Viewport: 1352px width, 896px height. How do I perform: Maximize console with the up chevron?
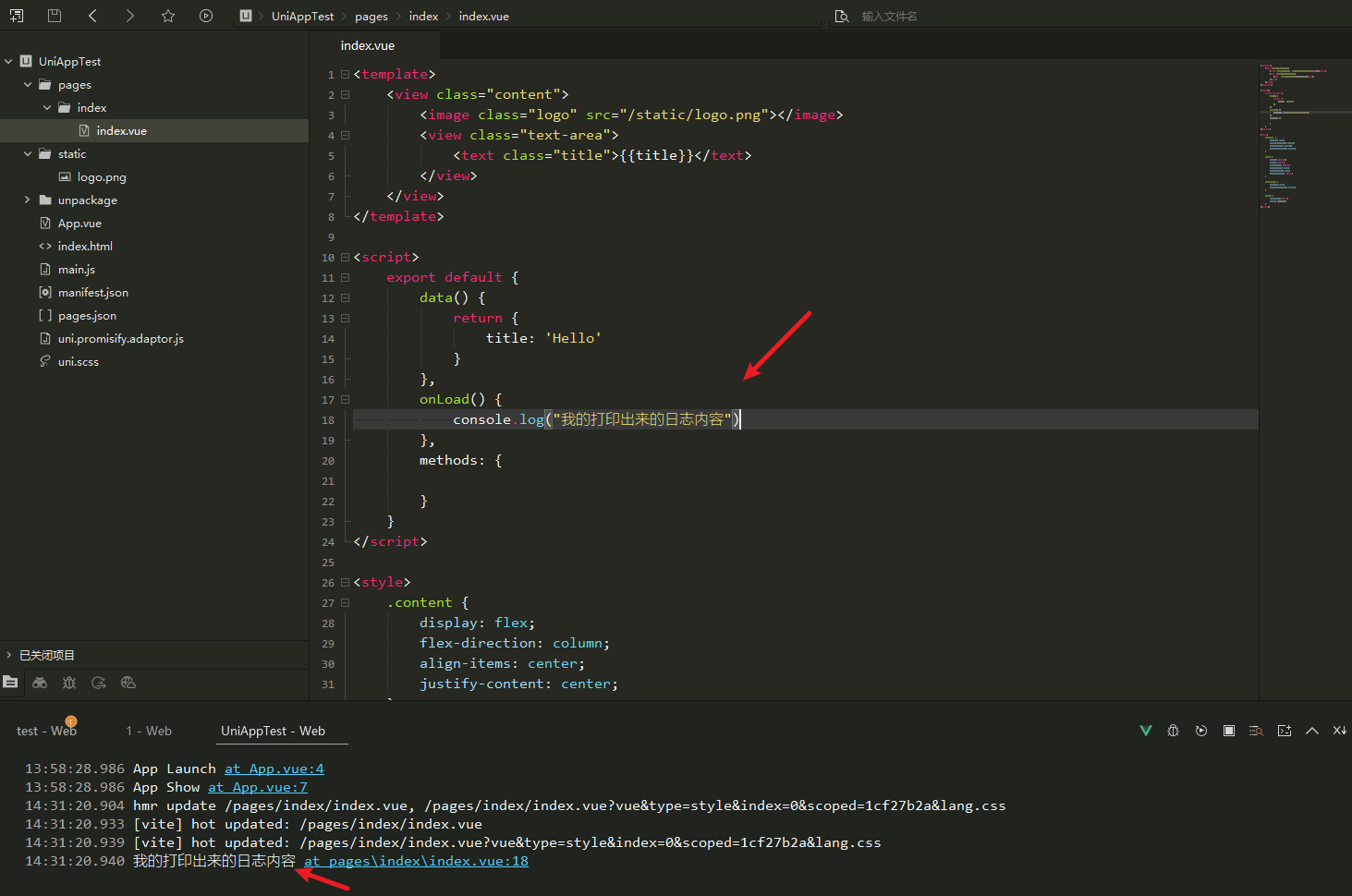[1312, 731]
